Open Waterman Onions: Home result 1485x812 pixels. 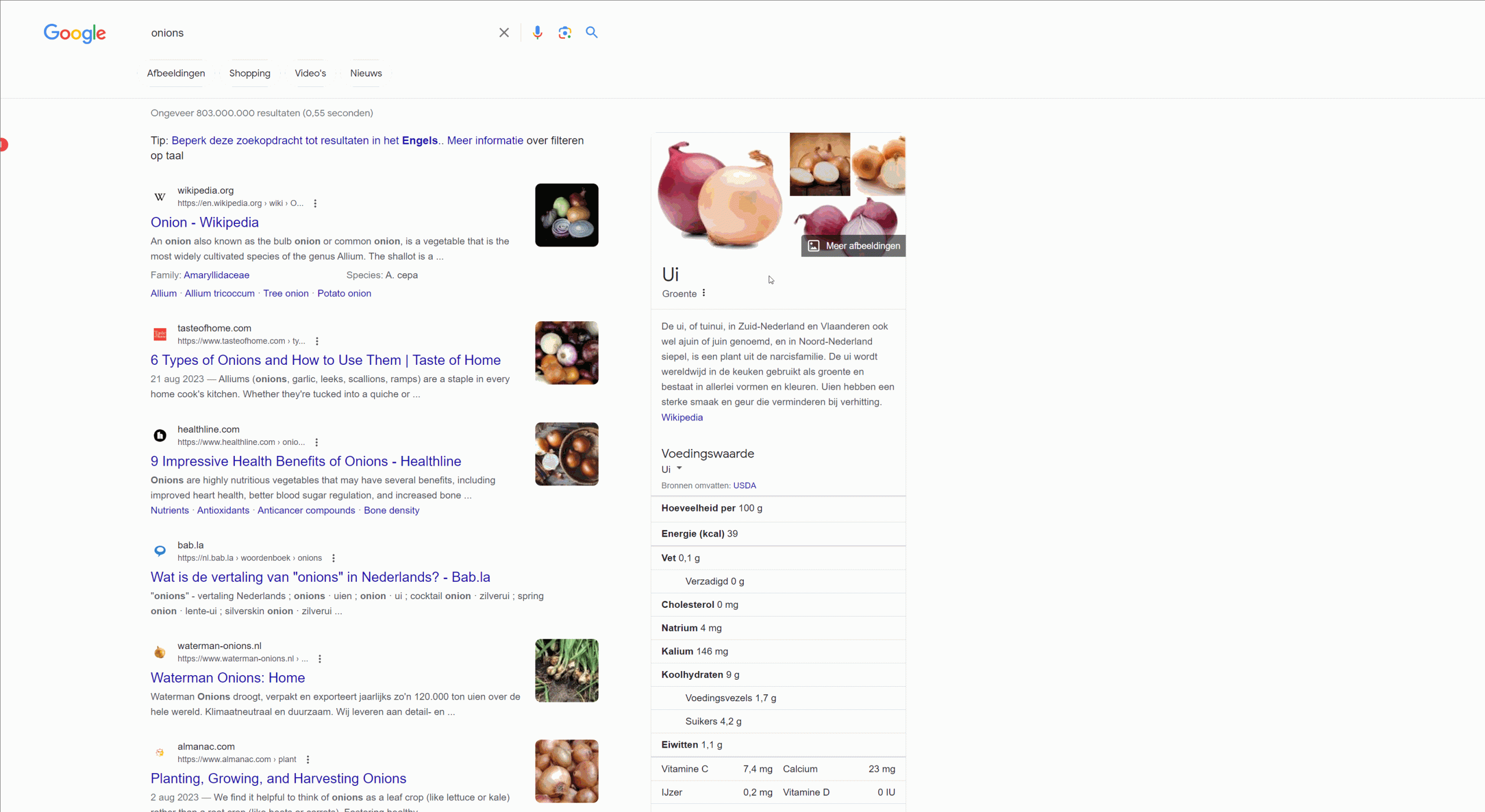click(x=227, y=677)
